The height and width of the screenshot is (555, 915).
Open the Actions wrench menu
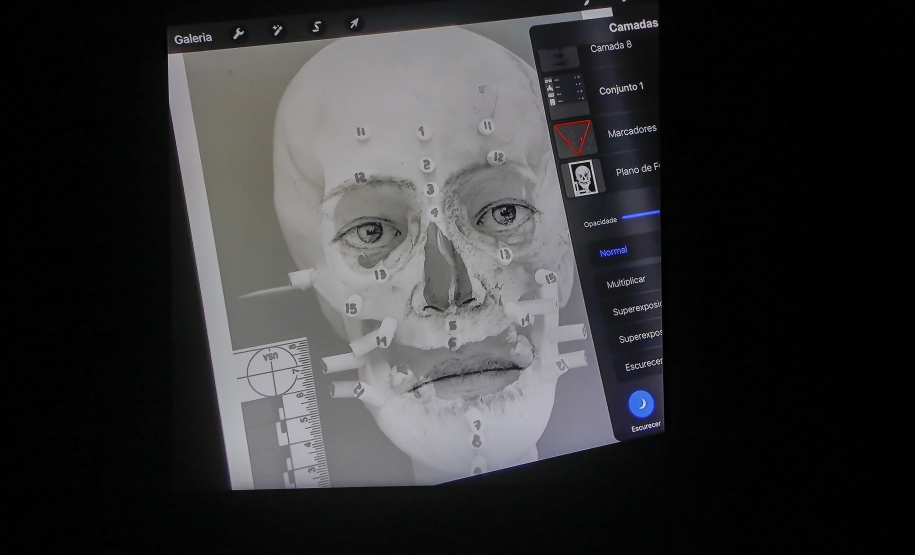(x=238, y=34)
